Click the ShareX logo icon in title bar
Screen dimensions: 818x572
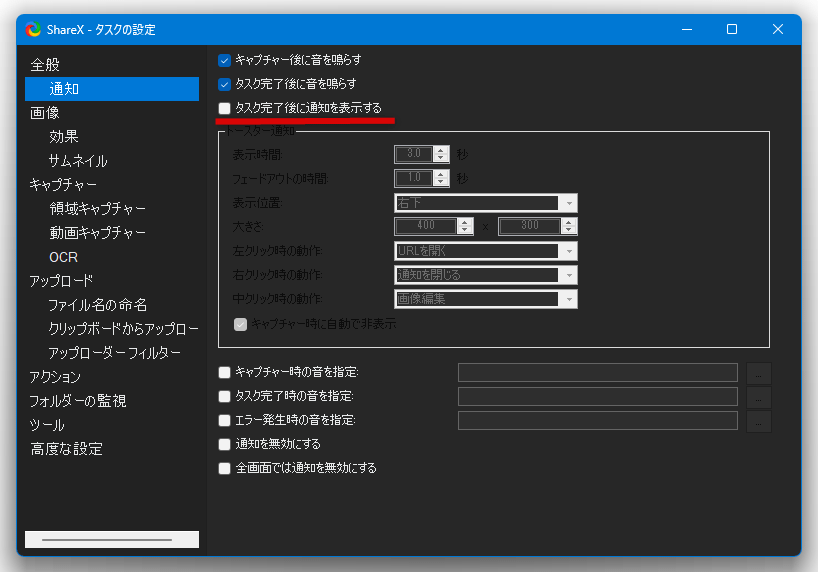point(33,30)
